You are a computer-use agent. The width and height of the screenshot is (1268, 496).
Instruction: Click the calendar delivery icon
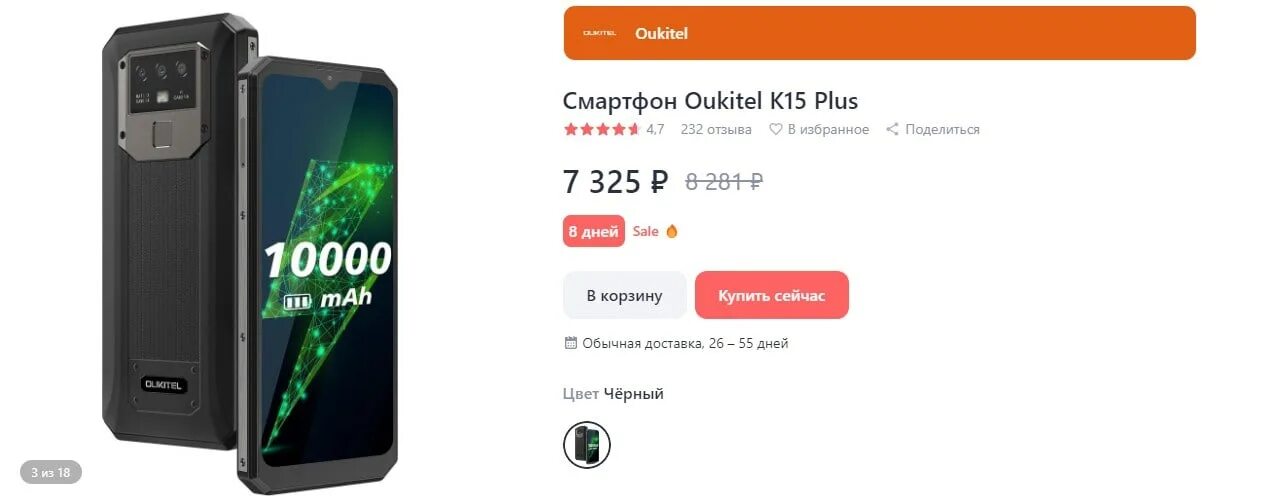coord(571,343)
